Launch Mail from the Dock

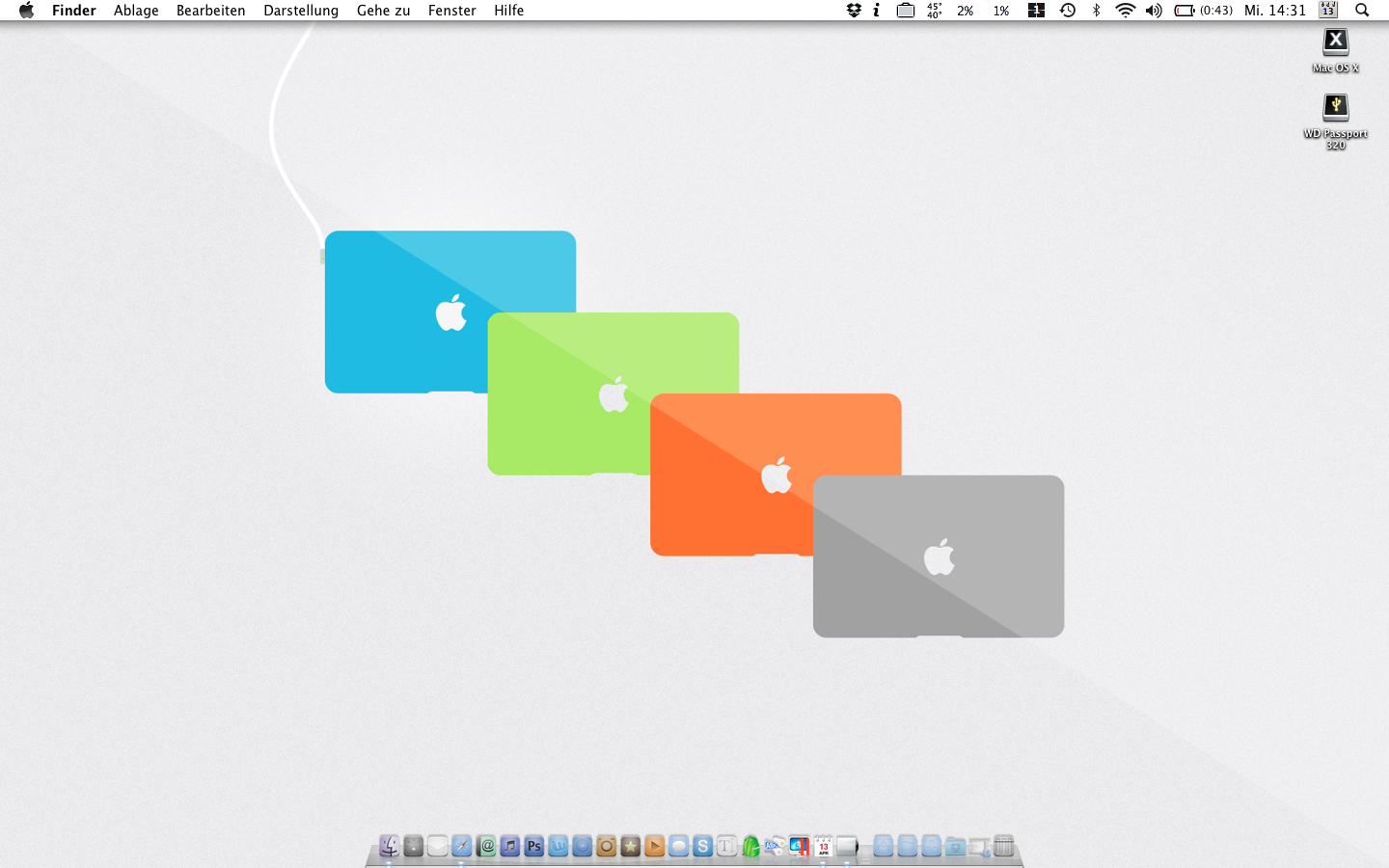click(x=438, y=846)
